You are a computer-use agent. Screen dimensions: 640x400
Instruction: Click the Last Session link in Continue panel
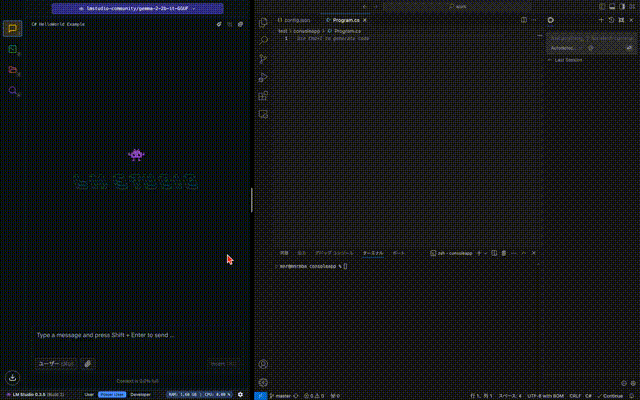pyautogui.click(x=565, y=60)
